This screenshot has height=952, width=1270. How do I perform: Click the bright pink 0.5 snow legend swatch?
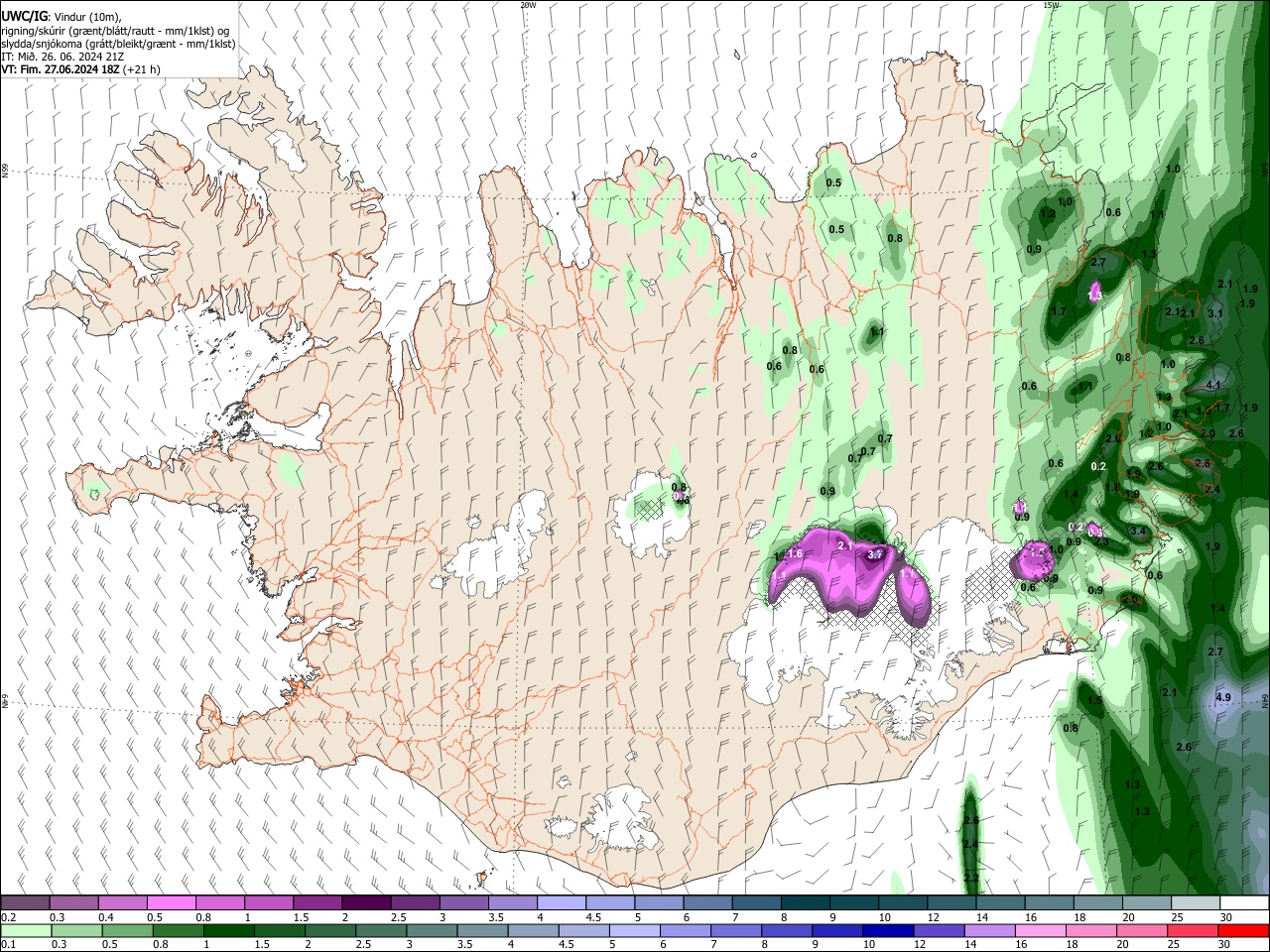pyautogui.click(x=171, y=902)
